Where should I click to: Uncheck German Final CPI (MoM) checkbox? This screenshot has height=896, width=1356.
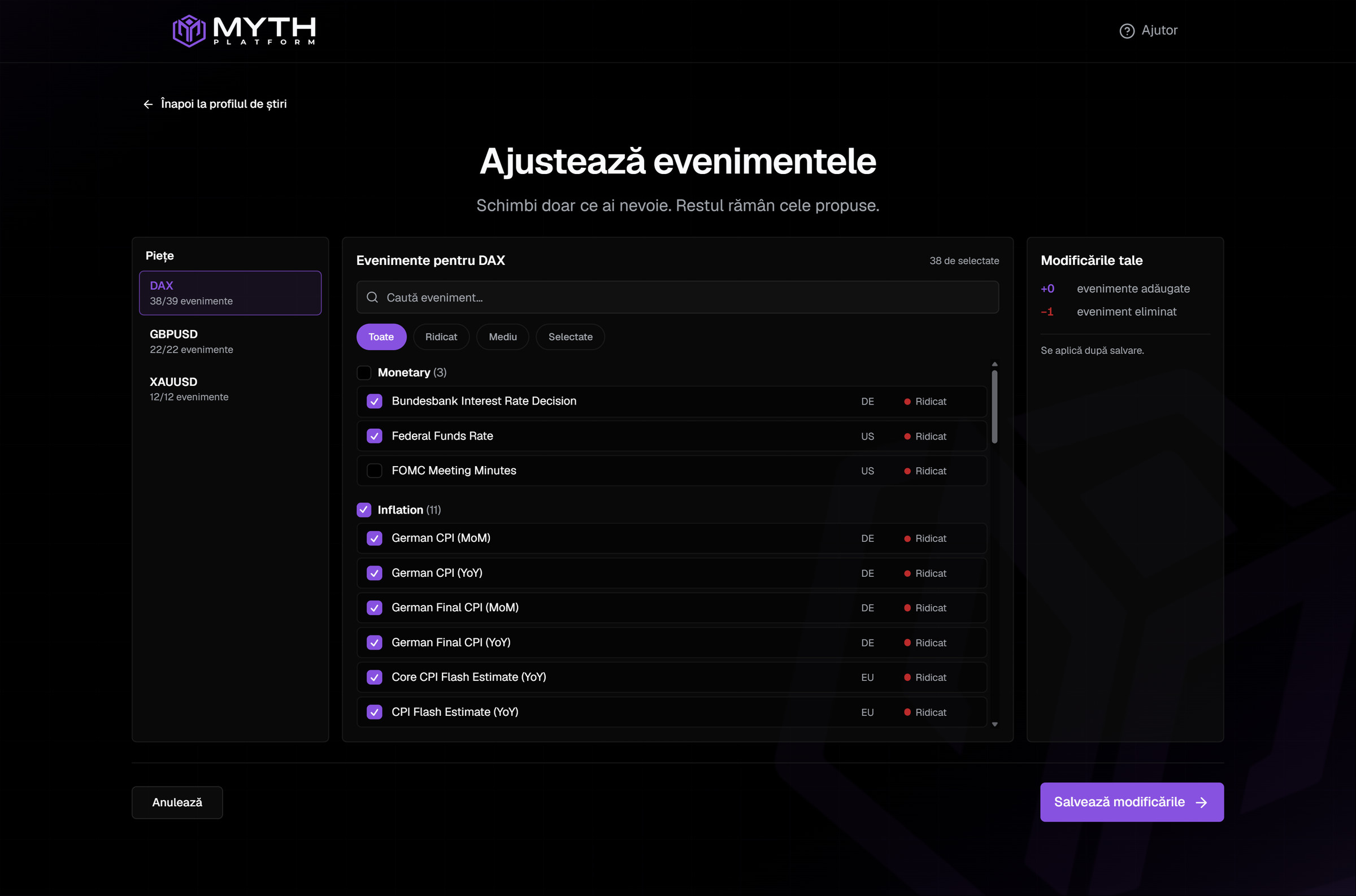click(x=374, y=608)
